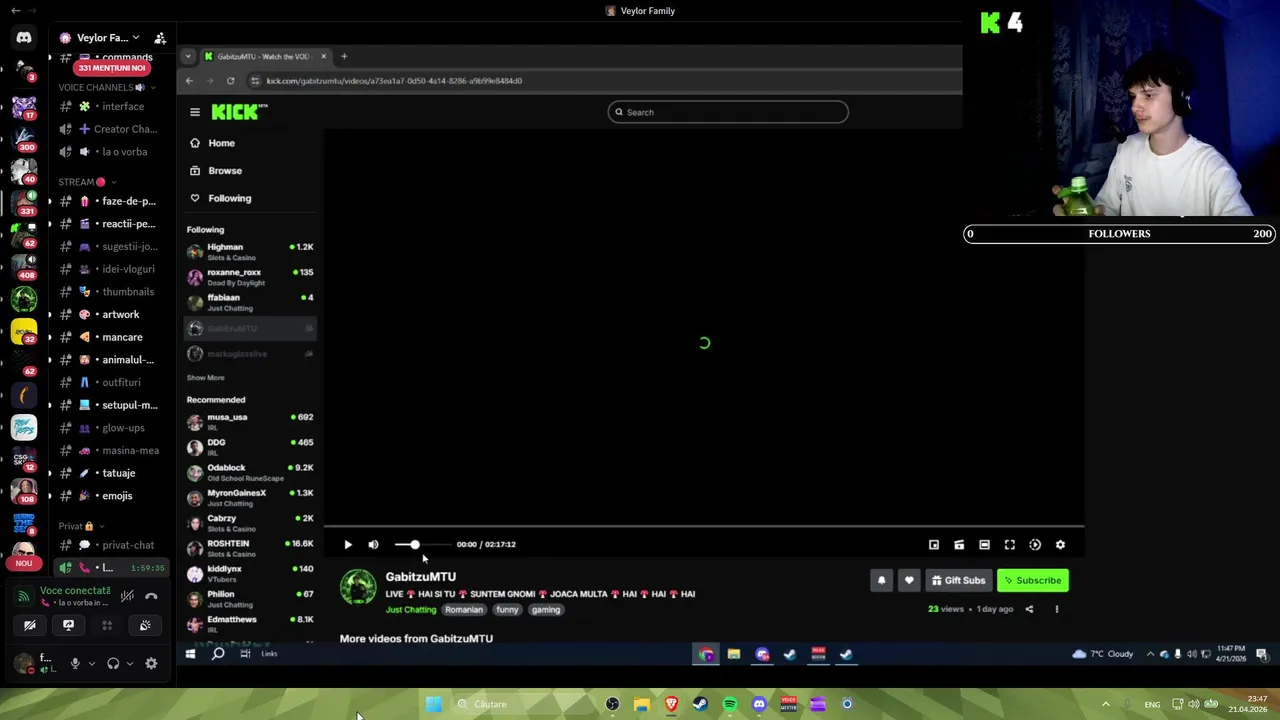
Task: Open Highman channel in Following list
Action: pyautogui.click(x=250, y=251)
